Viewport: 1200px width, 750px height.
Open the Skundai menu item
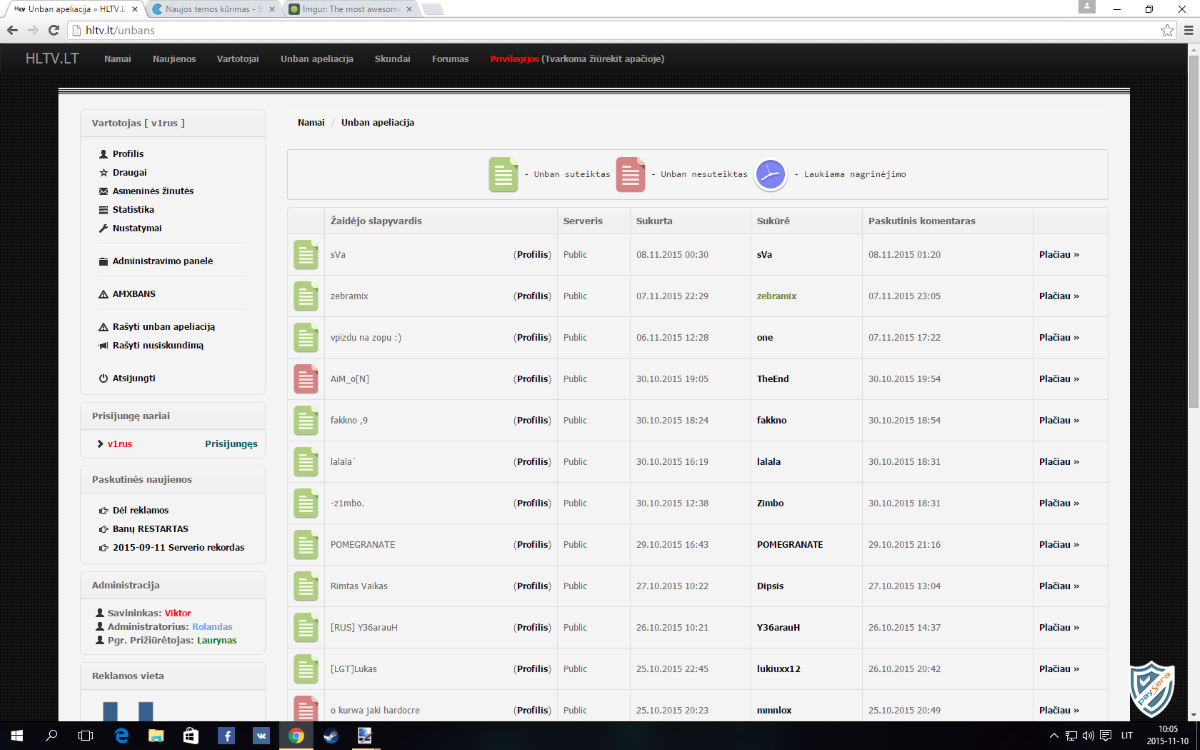[392, 59]
